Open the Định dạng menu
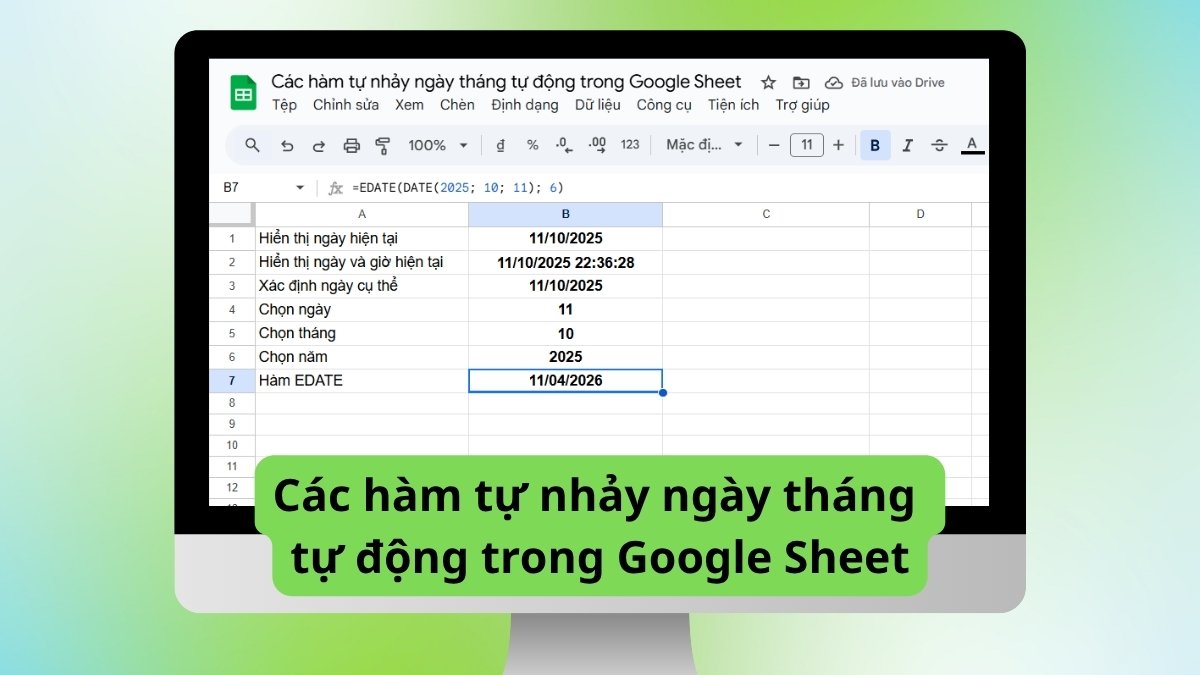Screen dimensions: 1200x675 tap(525, 105)
